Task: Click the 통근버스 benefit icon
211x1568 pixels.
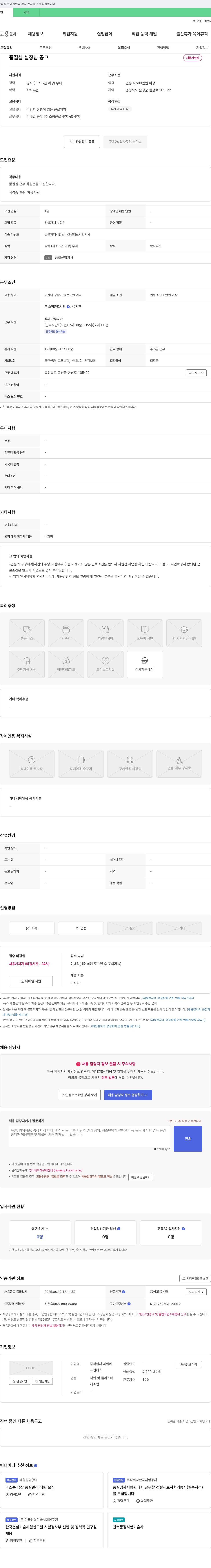Action: point(27,633)
